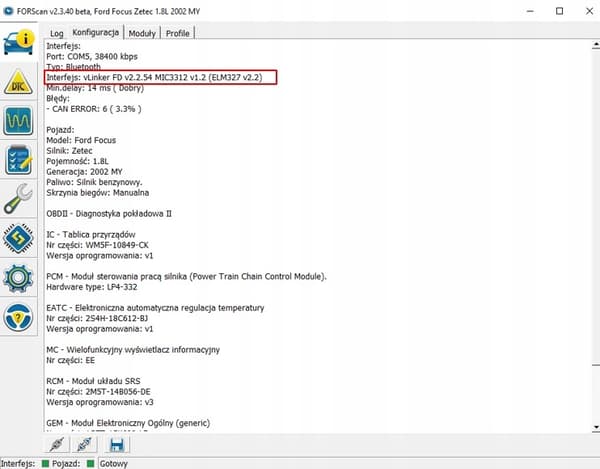Open the help steering wheel icon
This screenshot has height=469, width=600.
coord(18,317)
